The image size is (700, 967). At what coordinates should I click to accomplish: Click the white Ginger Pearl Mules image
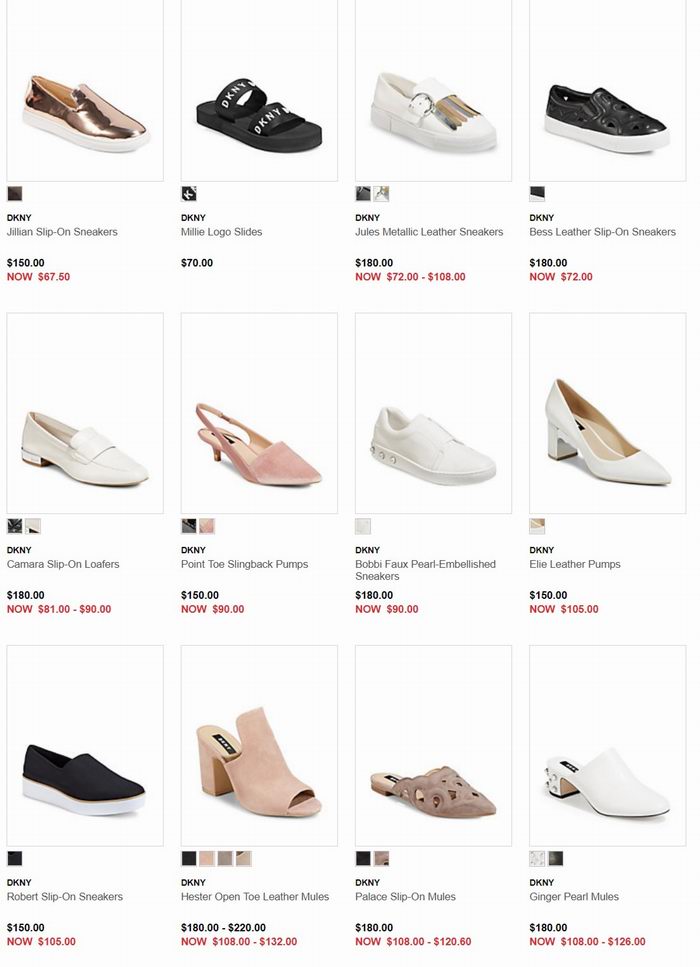tap(607, 746)
